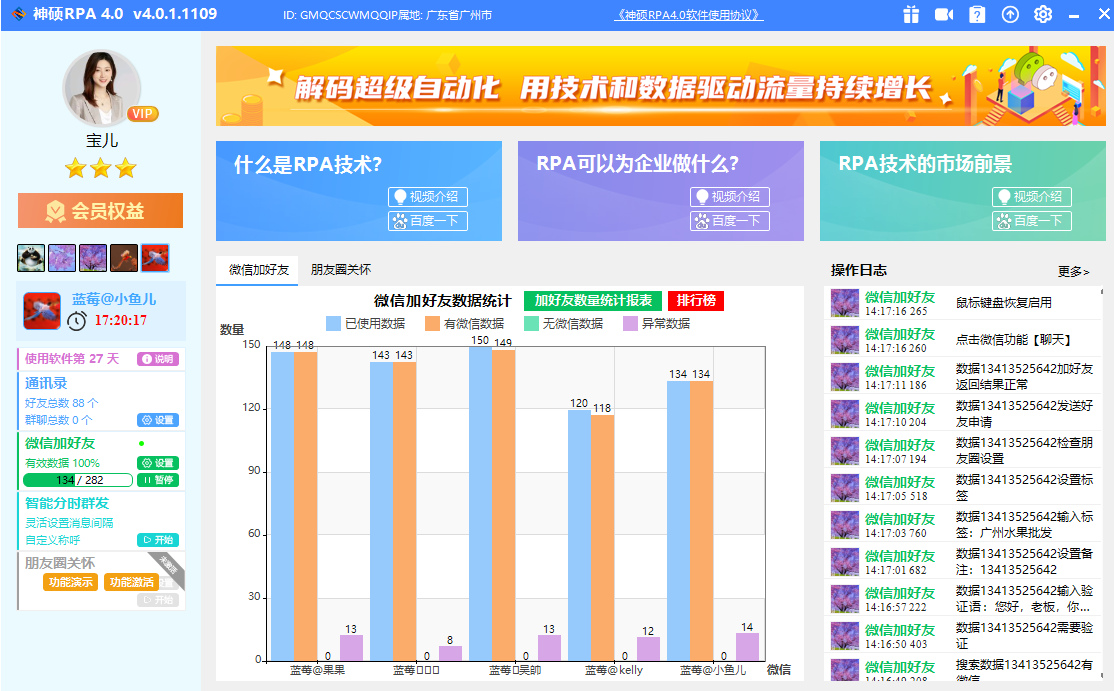Click the log avatar for 发送好友申请 entry

[845, 414]
